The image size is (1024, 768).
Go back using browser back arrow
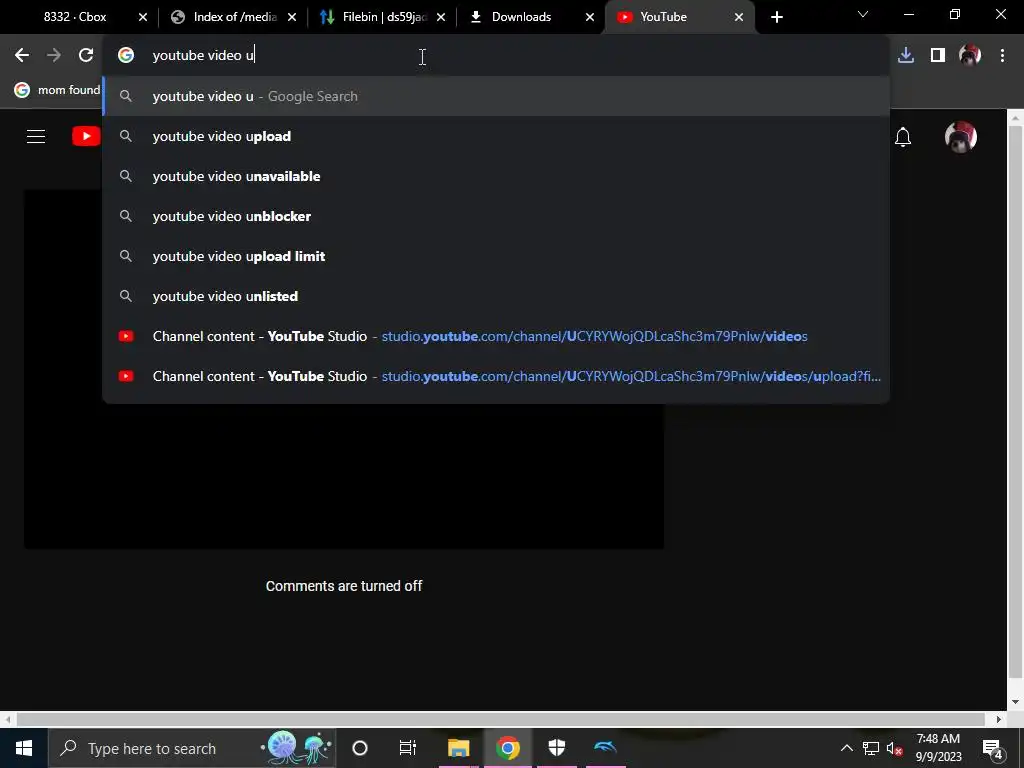[x=22, y=56]
